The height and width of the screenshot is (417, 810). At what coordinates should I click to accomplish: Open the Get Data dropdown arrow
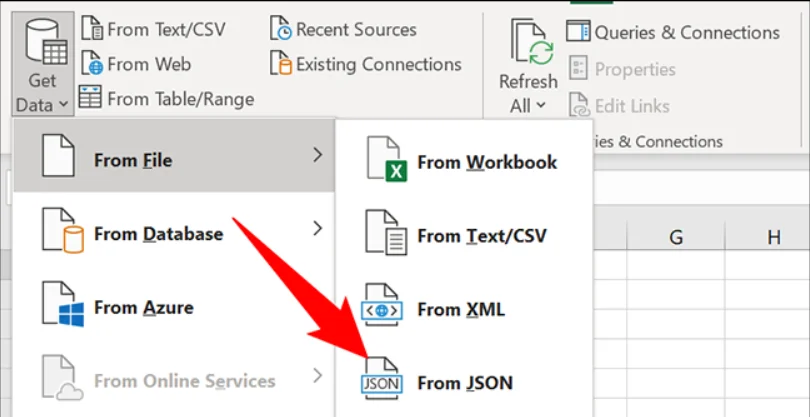coord(62,104)
